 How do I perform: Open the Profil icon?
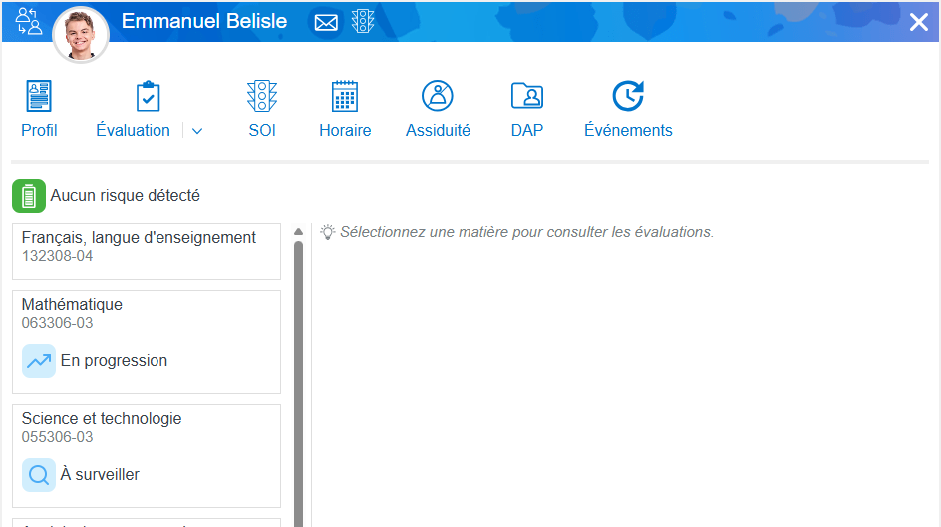click(39, 97)
